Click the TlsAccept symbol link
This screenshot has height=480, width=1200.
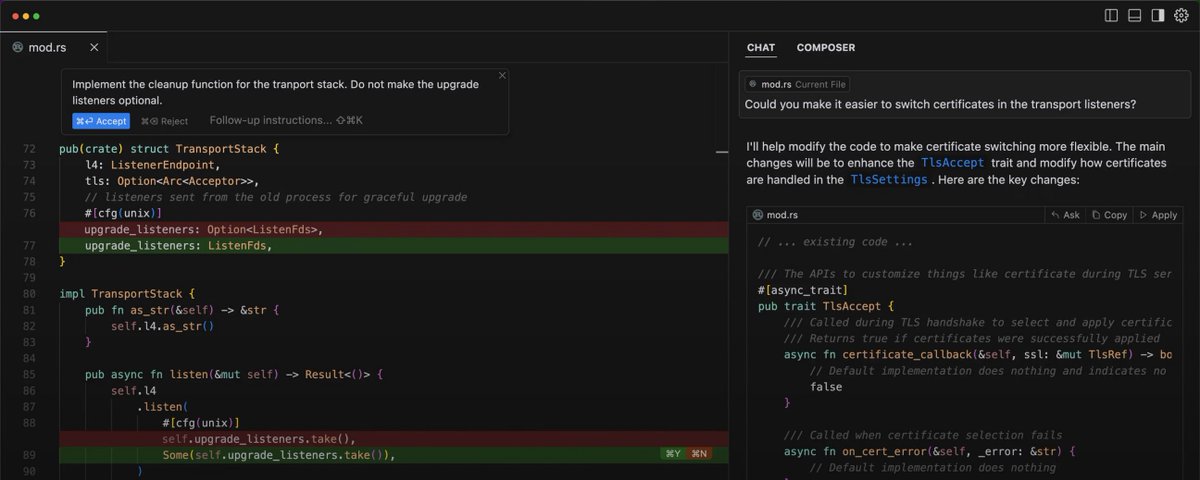953,162
